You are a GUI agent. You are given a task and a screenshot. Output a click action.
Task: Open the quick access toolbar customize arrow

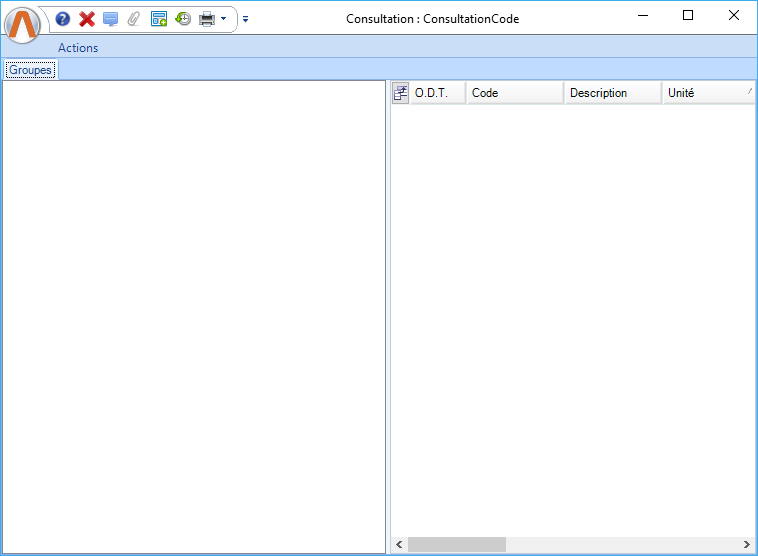tap(246, 19)
